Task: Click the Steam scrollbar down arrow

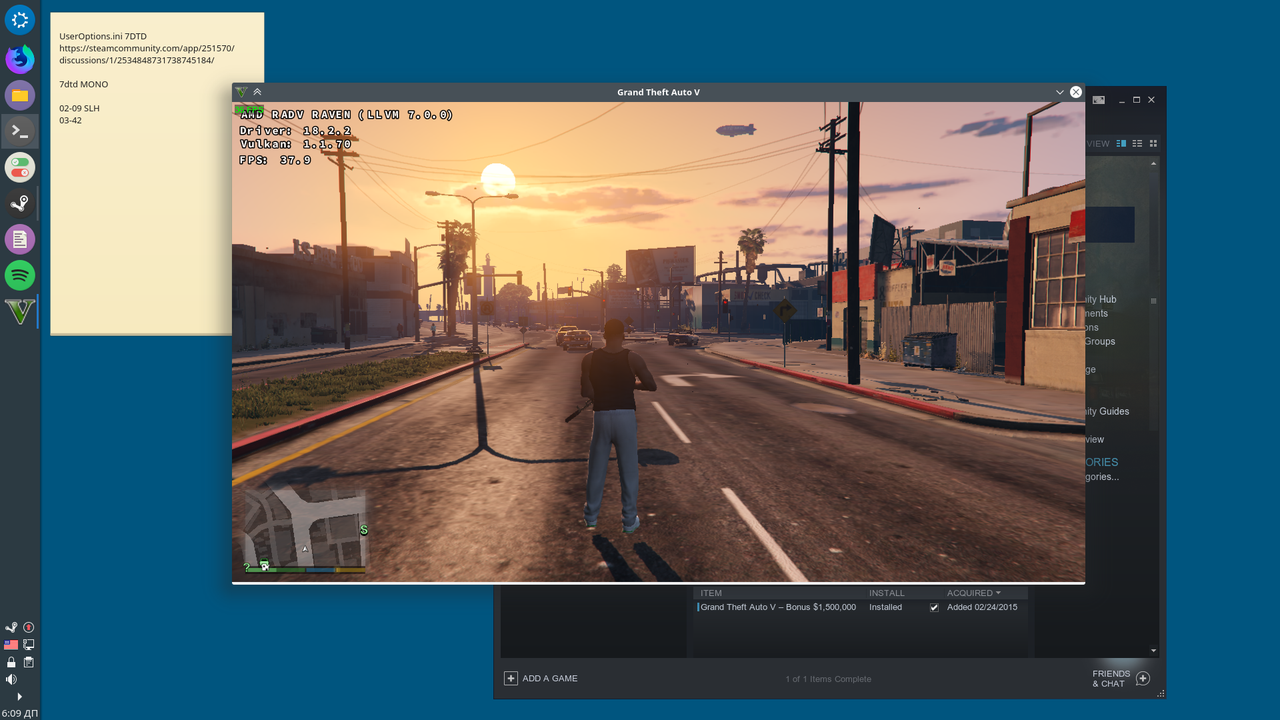Action: [1154, 651]
